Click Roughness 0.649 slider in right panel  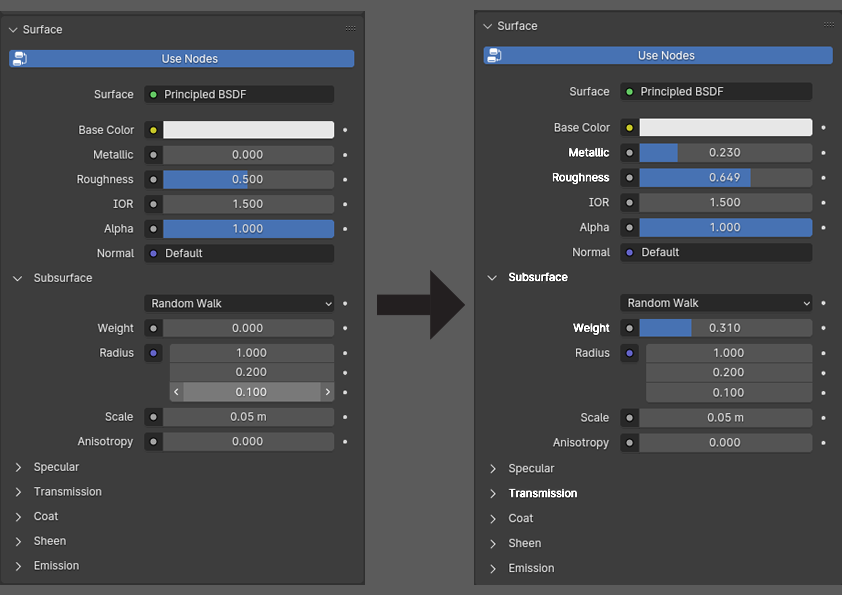click(x=725, y=178)
